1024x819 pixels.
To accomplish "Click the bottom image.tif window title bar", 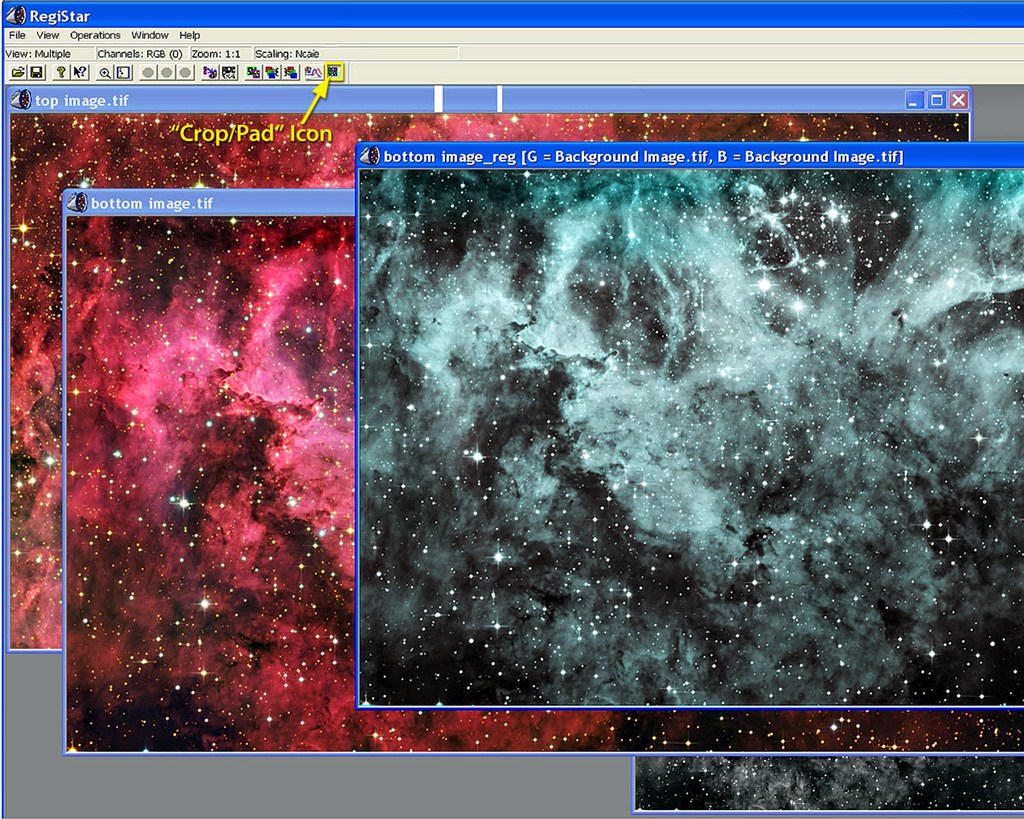I will point(209,203).
